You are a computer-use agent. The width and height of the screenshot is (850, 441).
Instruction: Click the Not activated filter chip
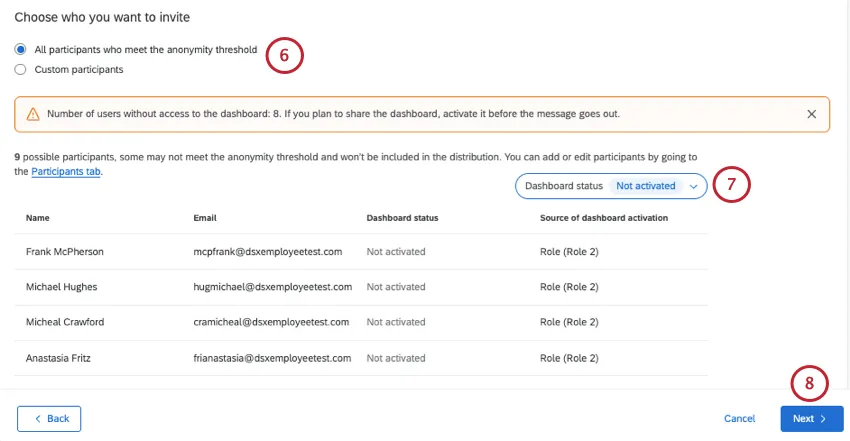(645, 186)
